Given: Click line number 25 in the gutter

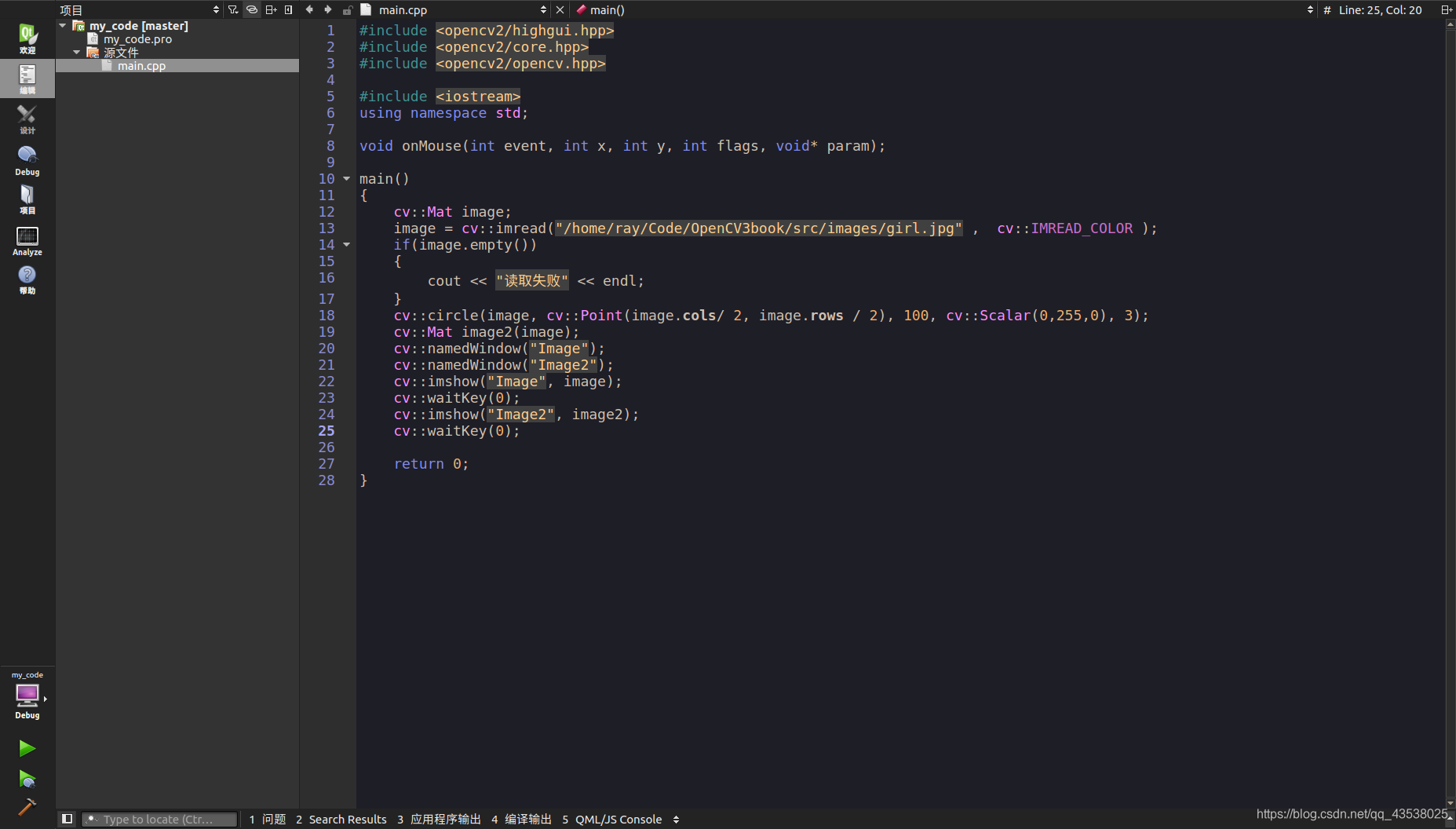Looking at the screenshot, I should pyautogui.click(x=327, y=430).
